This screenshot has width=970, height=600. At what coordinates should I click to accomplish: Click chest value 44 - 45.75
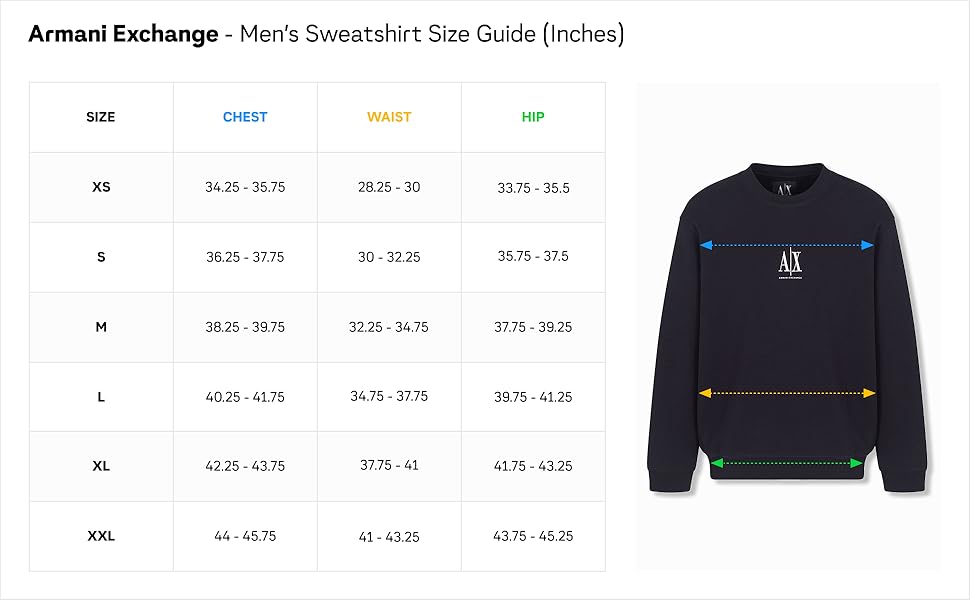(x=245, y=536)
